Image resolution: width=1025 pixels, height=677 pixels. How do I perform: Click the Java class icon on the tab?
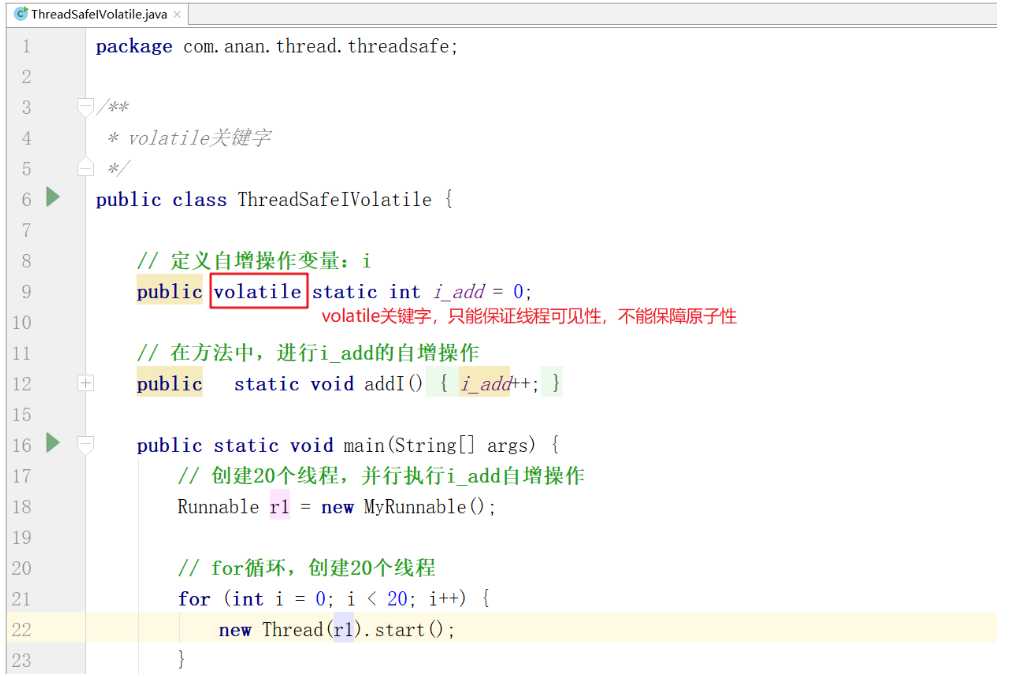point(21,14)
